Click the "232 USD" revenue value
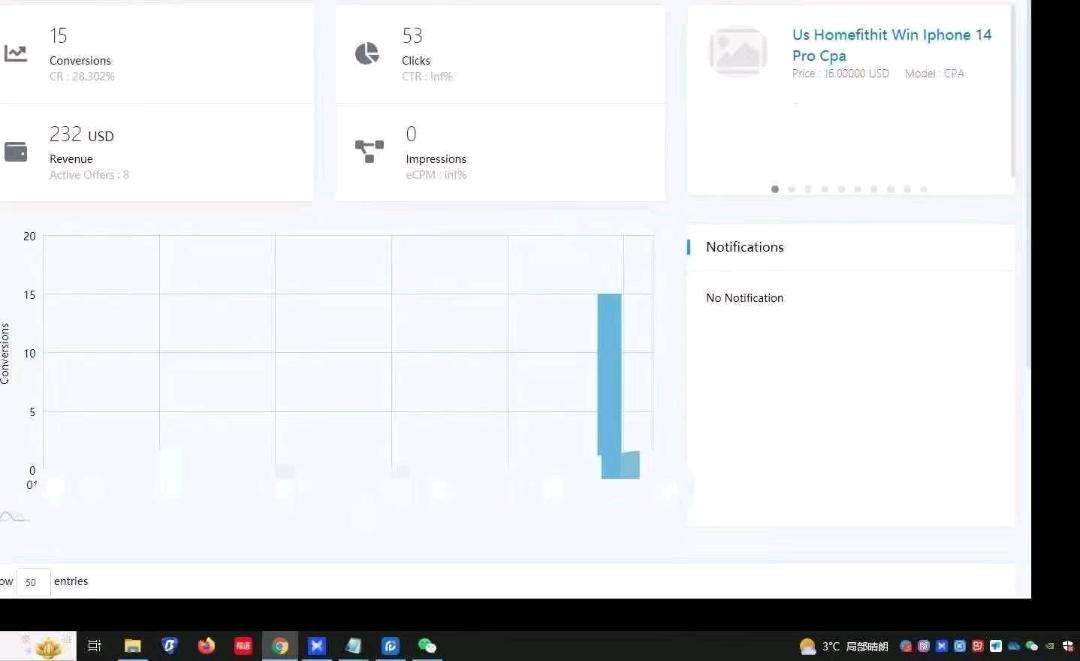Image resolution: width=1080 pixels, height=661 pixels. (81, 134)
